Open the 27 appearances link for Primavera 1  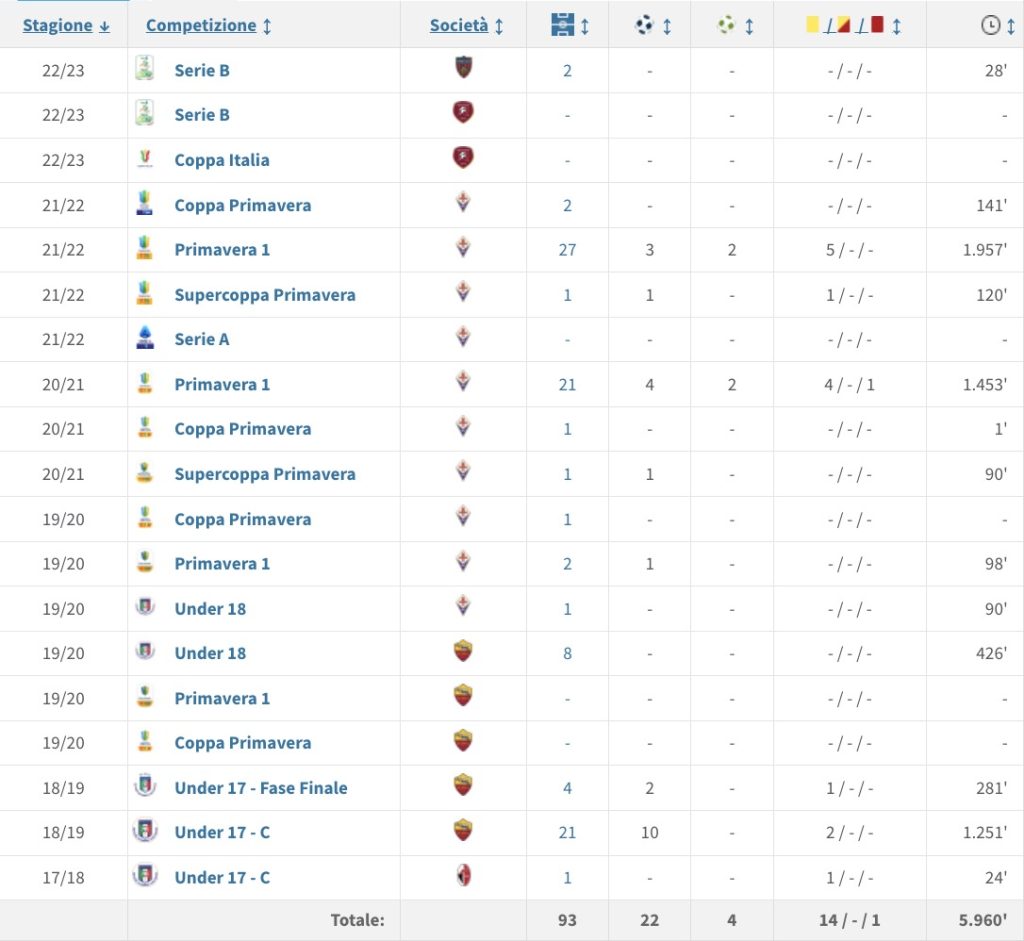(x=567, y=250)
